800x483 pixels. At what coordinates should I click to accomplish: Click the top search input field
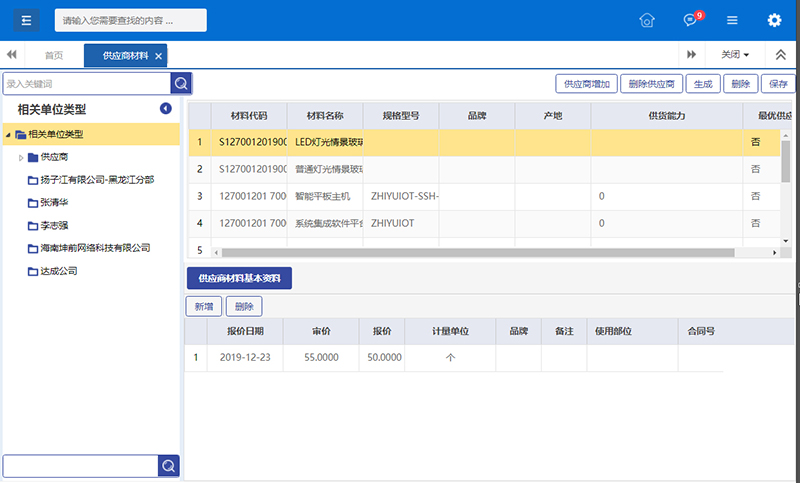click(x=130, y=20)
